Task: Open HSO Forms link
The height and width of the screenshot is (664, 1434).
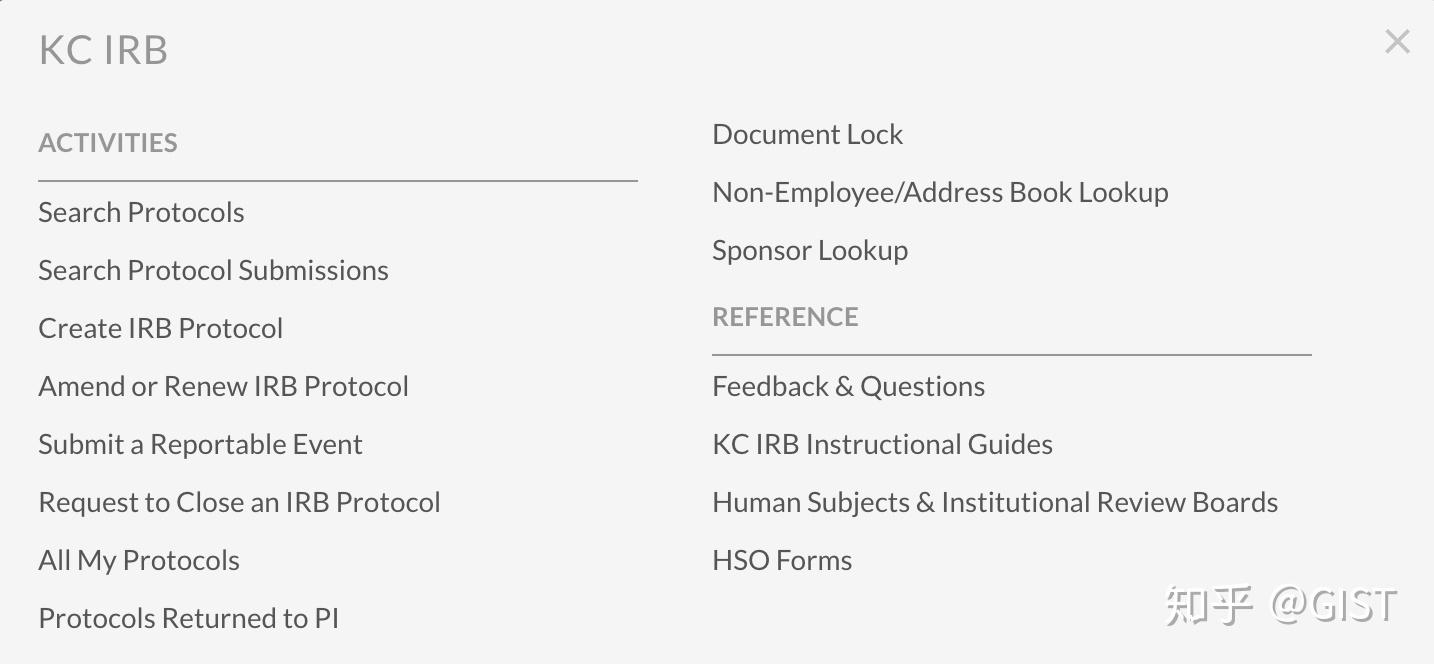Action: click(782, 560)
